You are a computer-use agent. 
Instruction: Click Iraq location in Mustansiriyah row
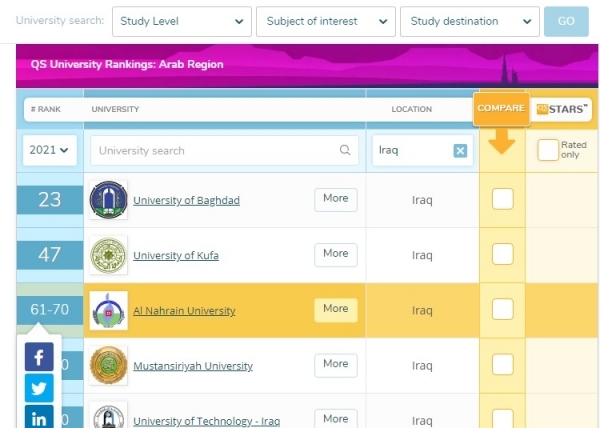[x=422, y=365]
